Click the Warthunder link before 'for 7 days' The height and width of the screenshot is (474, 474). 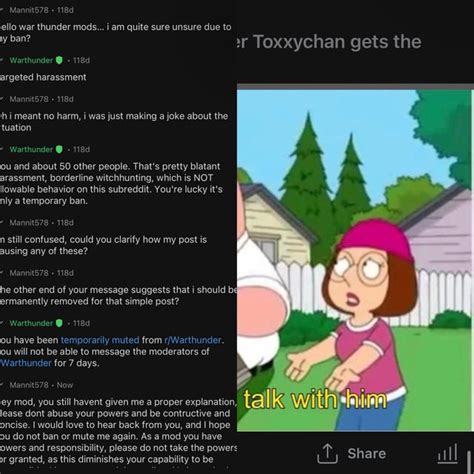[26, 363]
